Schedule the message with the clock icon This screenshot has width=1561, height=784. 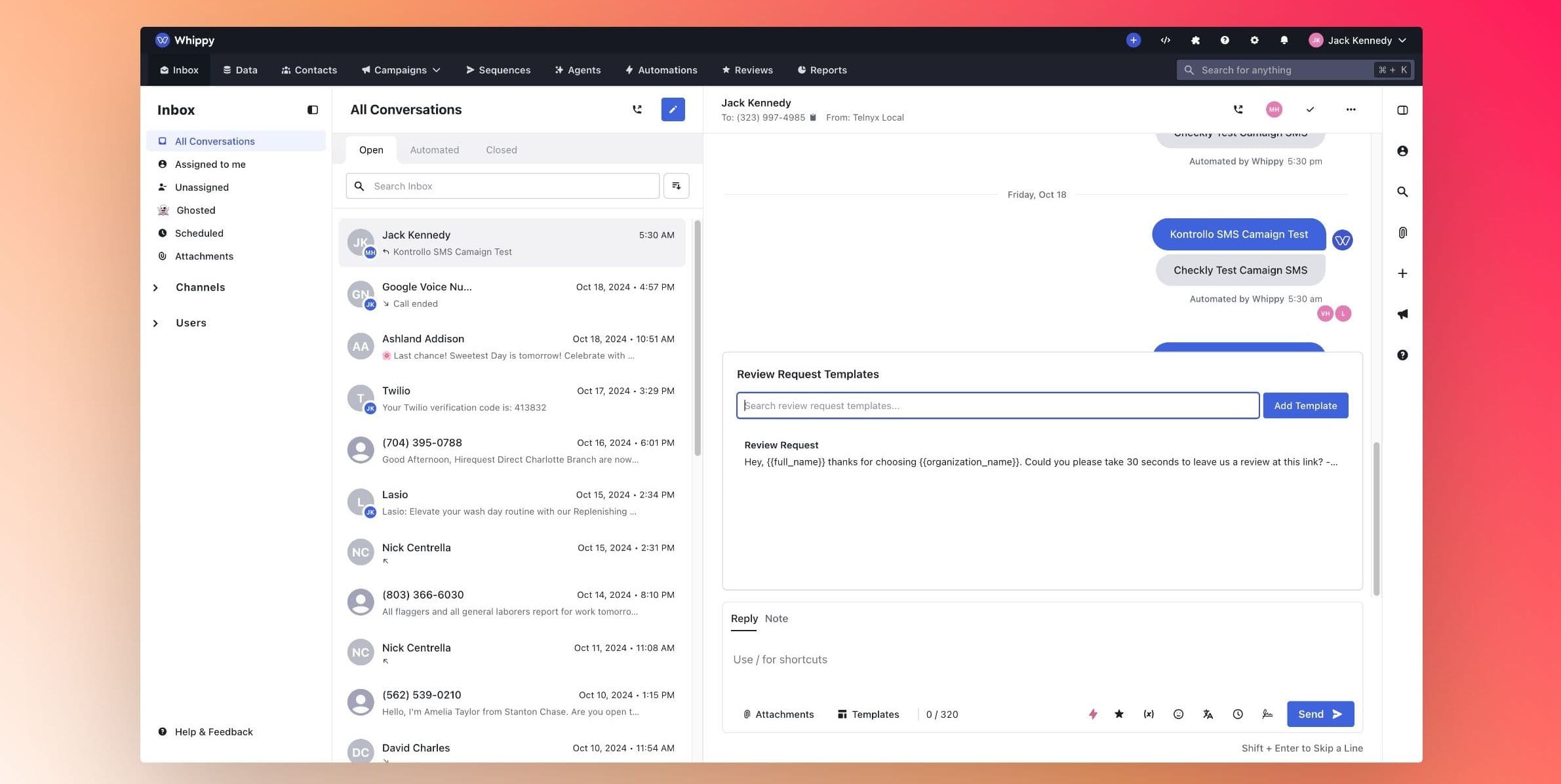1238,714
